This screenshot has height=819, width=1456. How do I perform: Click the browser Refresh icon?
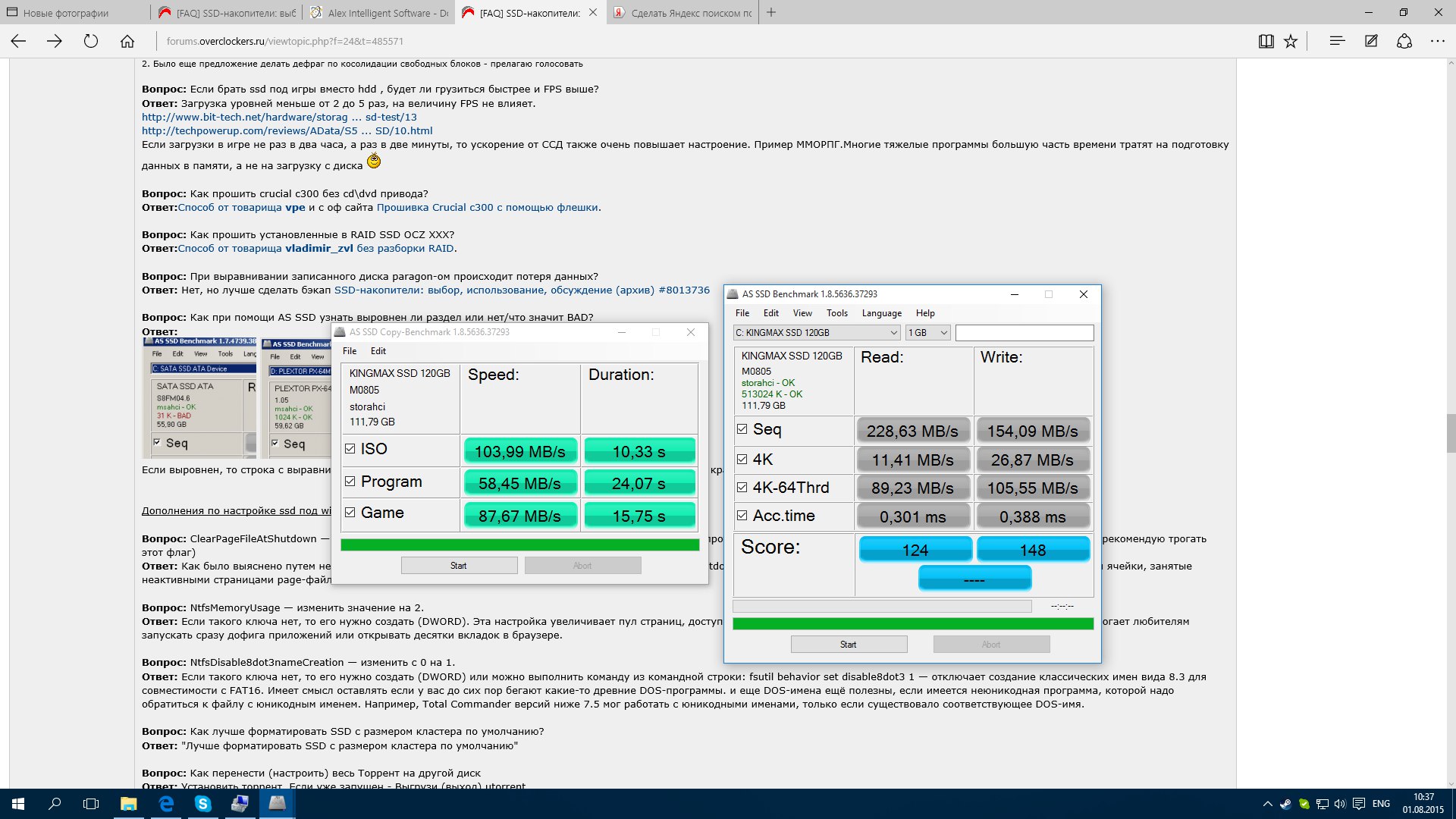pyautogui.click(x=91, y=42)
